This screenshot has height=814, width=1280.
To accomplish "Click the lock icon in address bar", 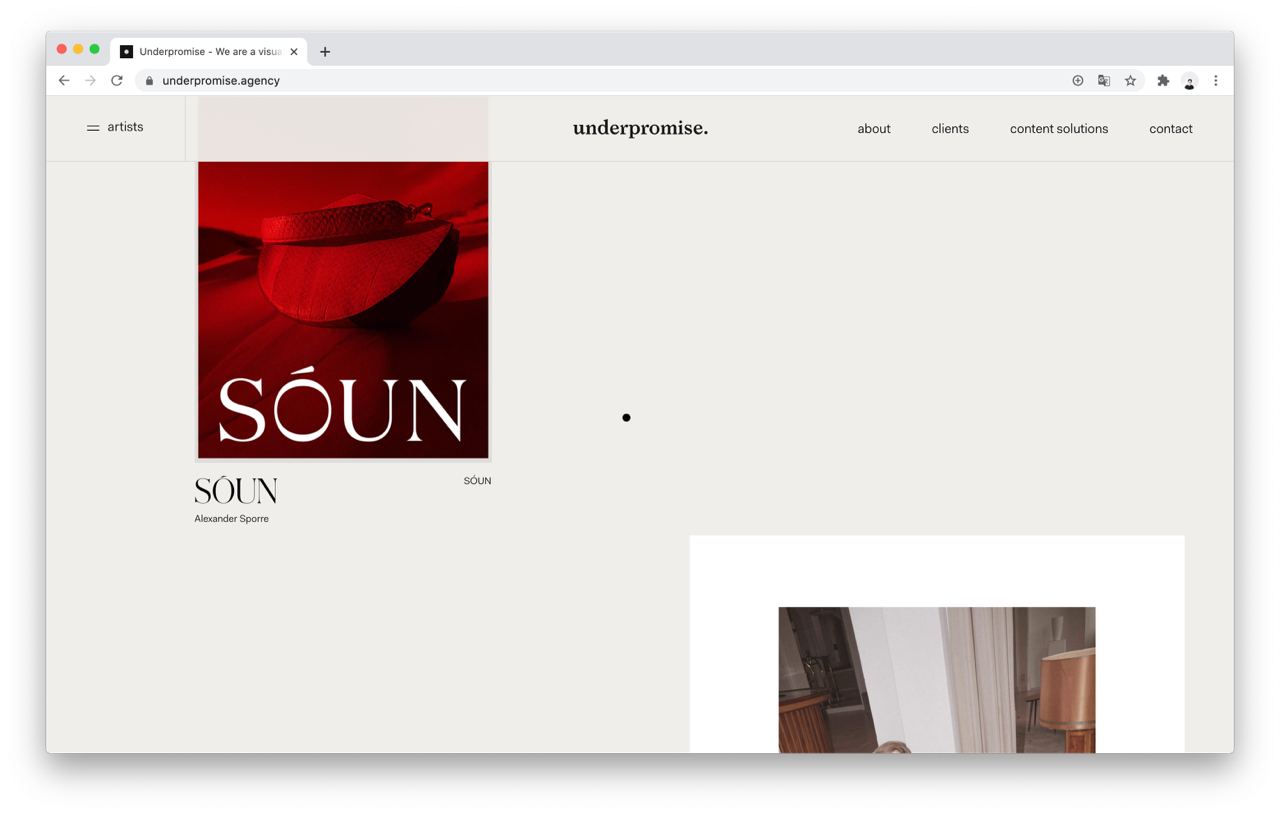I will point(149,81).
